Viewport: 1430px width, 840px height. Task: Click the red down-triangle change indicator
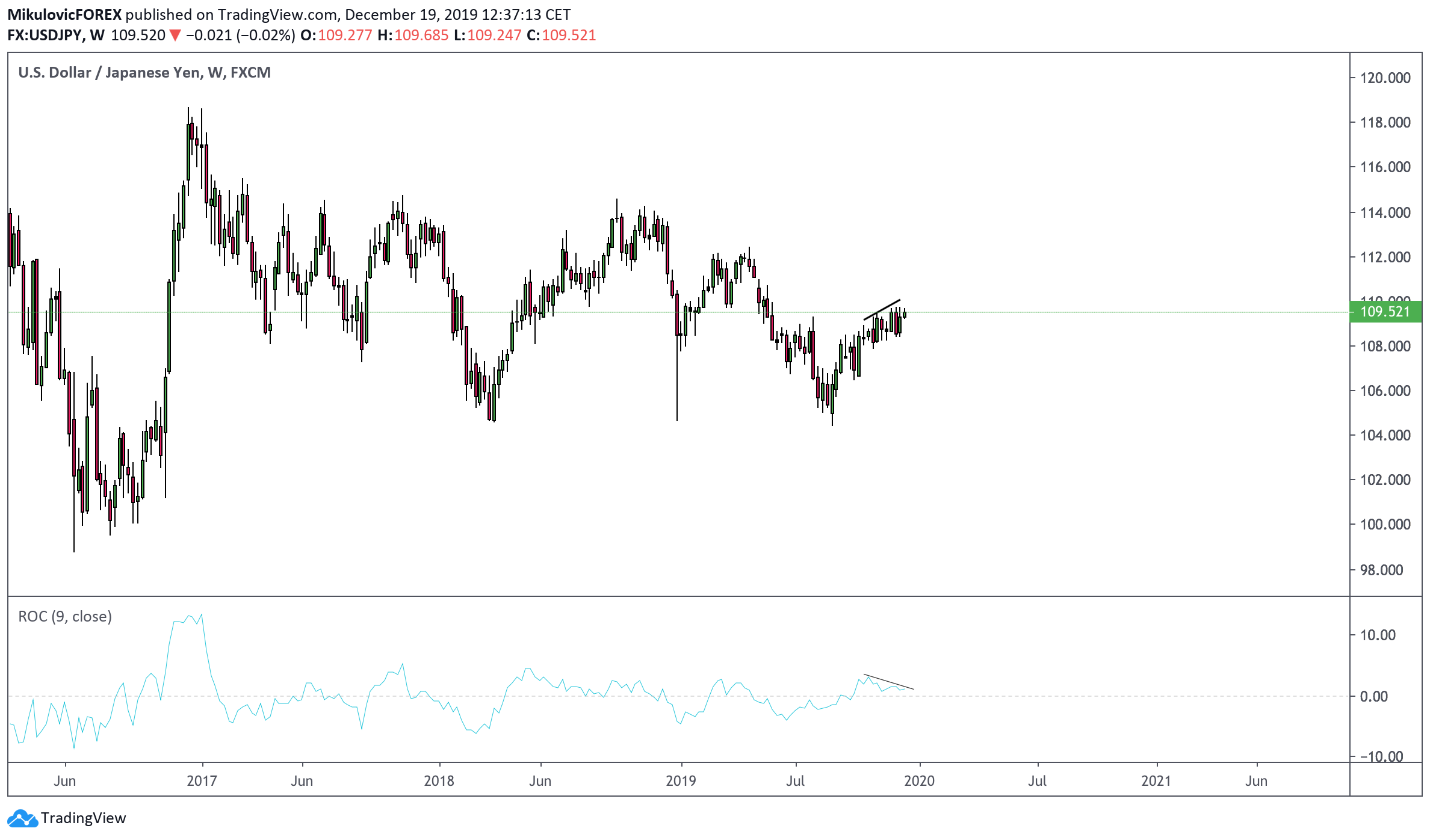click(175, 36)
